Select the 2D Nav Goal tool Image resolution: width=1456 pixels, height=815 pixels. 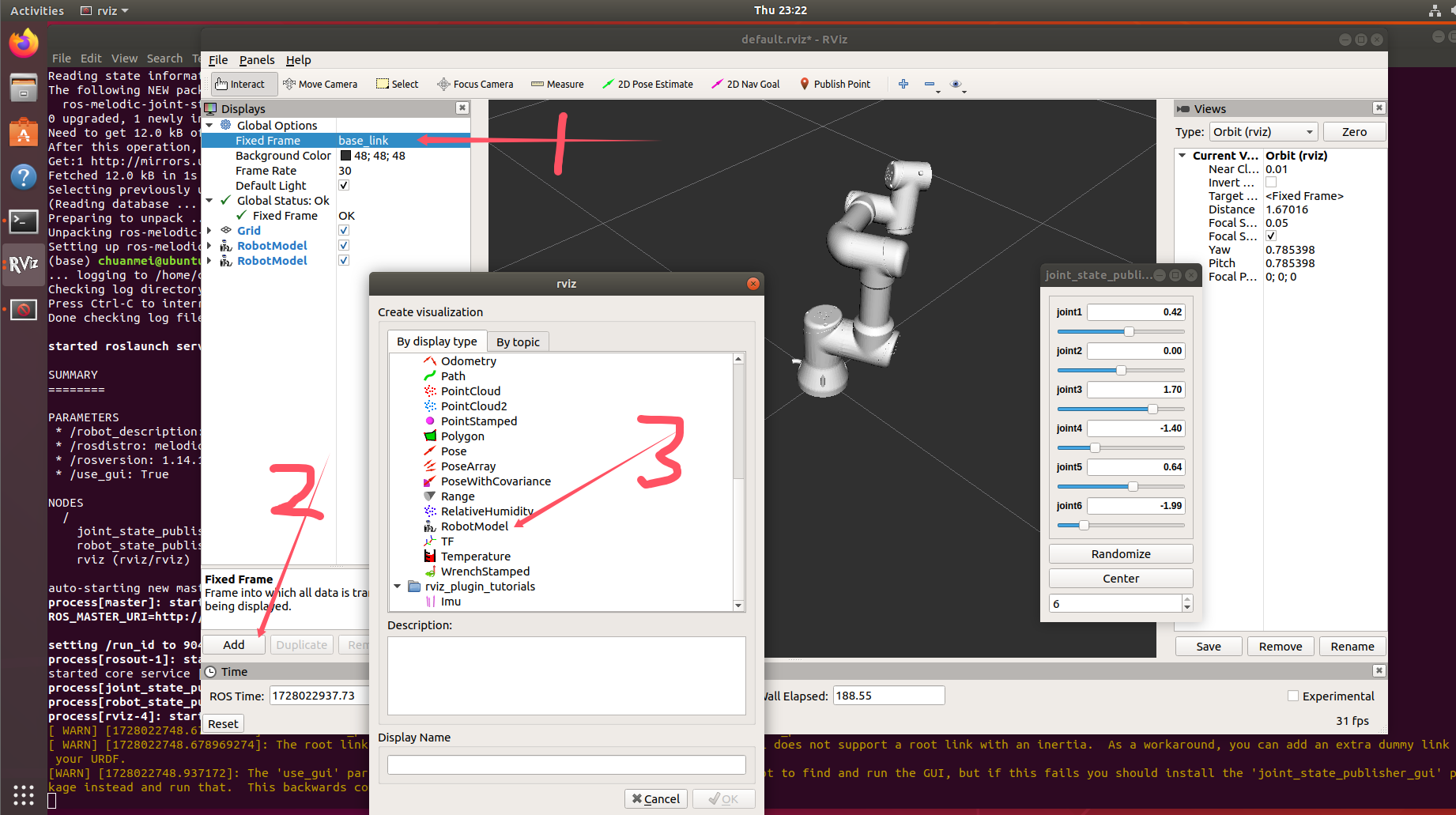coord(745,84)
